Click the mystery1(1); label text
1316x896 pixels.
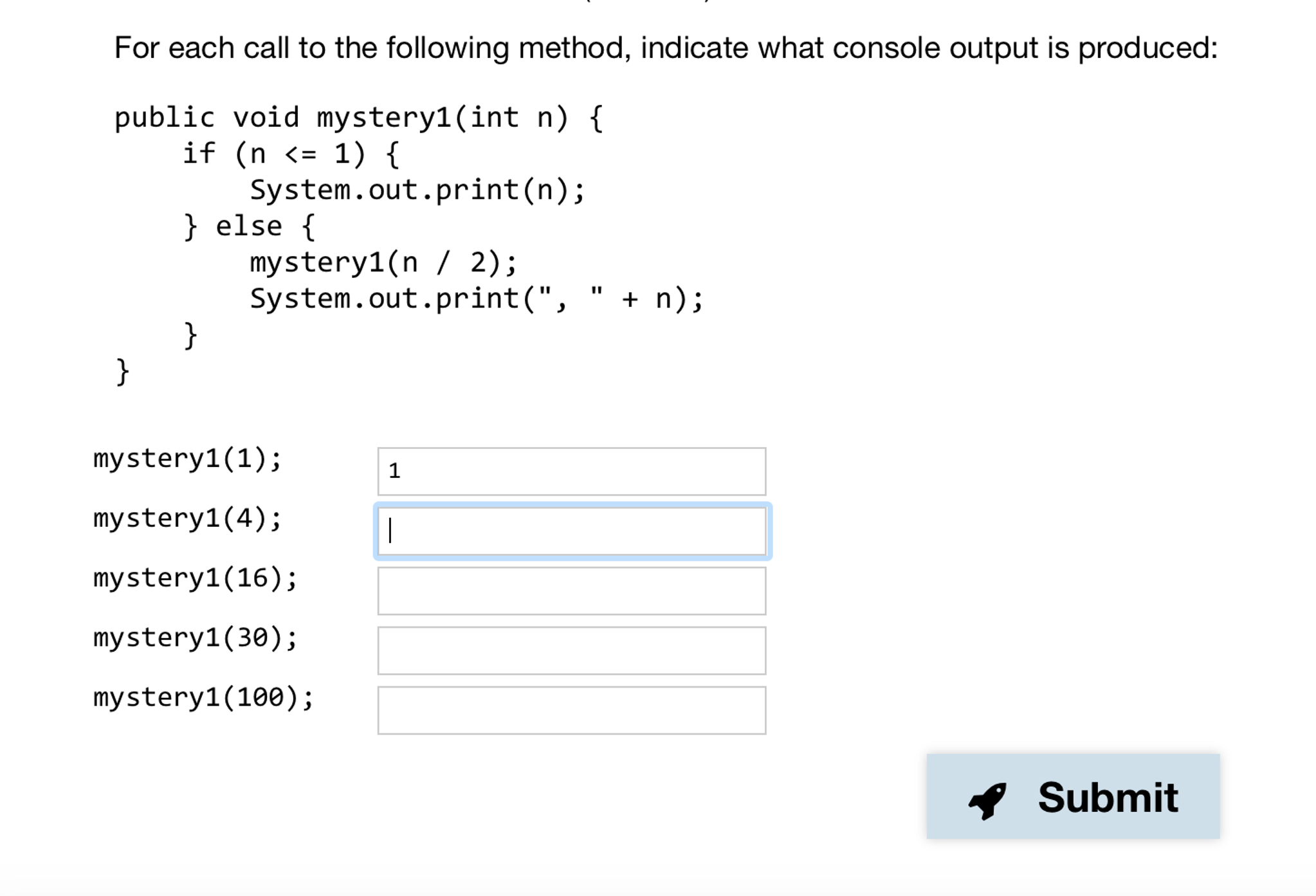[x=187, y=458]
